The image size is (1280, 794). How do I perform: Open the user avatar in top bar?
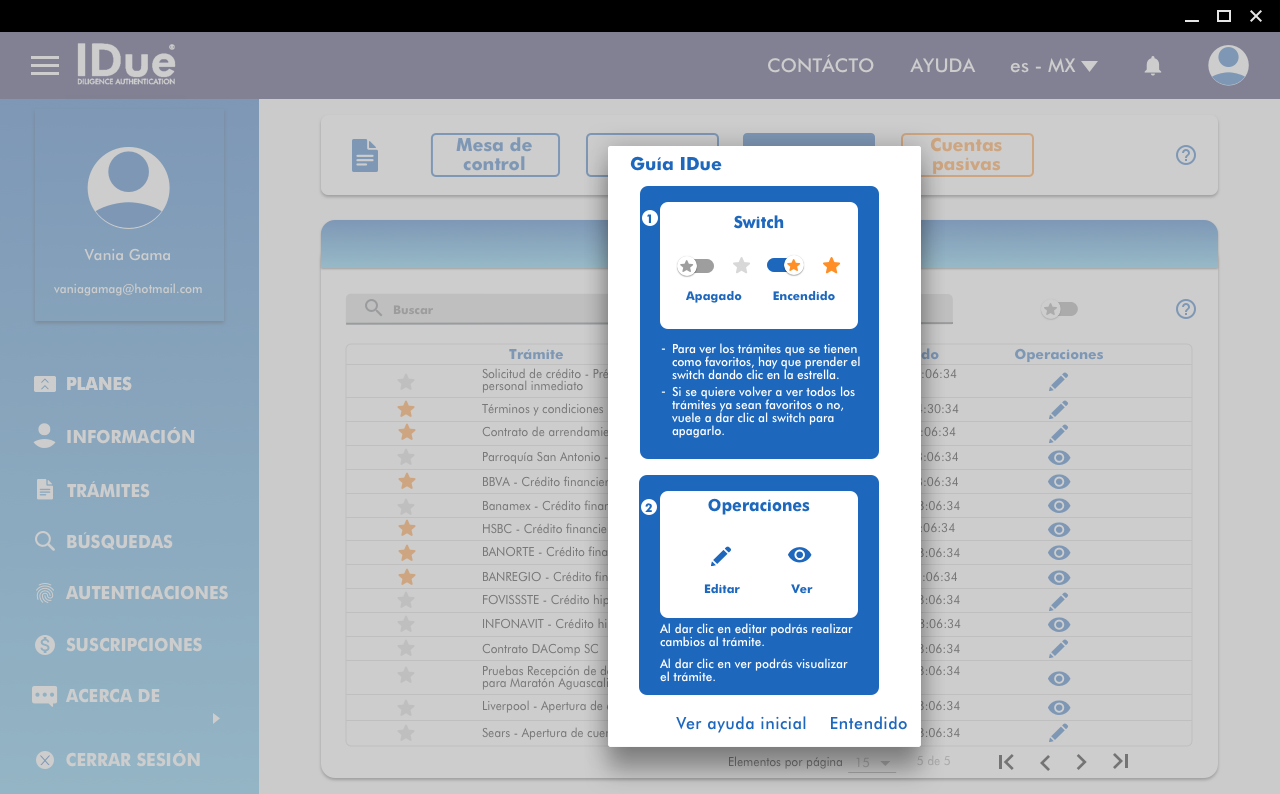coord(1227,66)
